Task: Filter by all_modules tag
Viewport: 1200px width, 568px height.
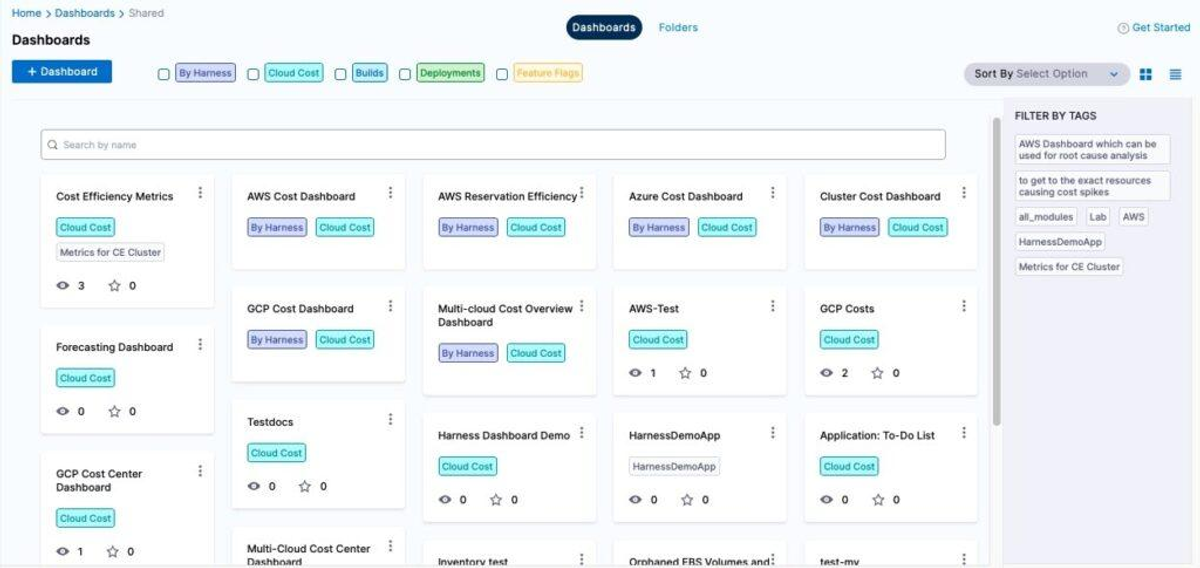Action: pyautogui.click(x=1046, y=216)
